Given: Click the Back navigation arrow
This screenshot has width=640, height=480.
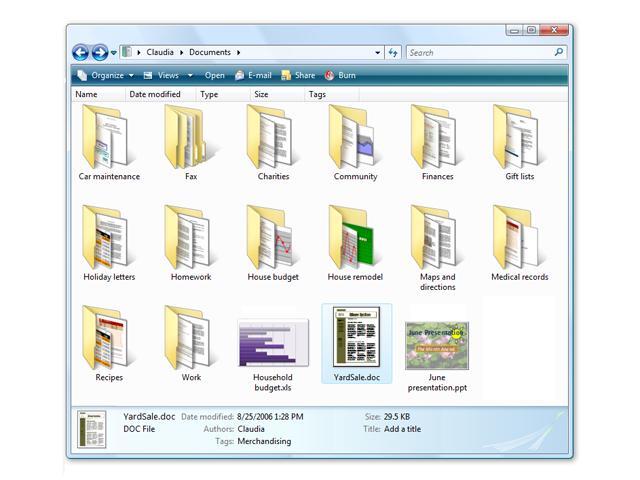Looking at the screenshot, I should (81, 52).
